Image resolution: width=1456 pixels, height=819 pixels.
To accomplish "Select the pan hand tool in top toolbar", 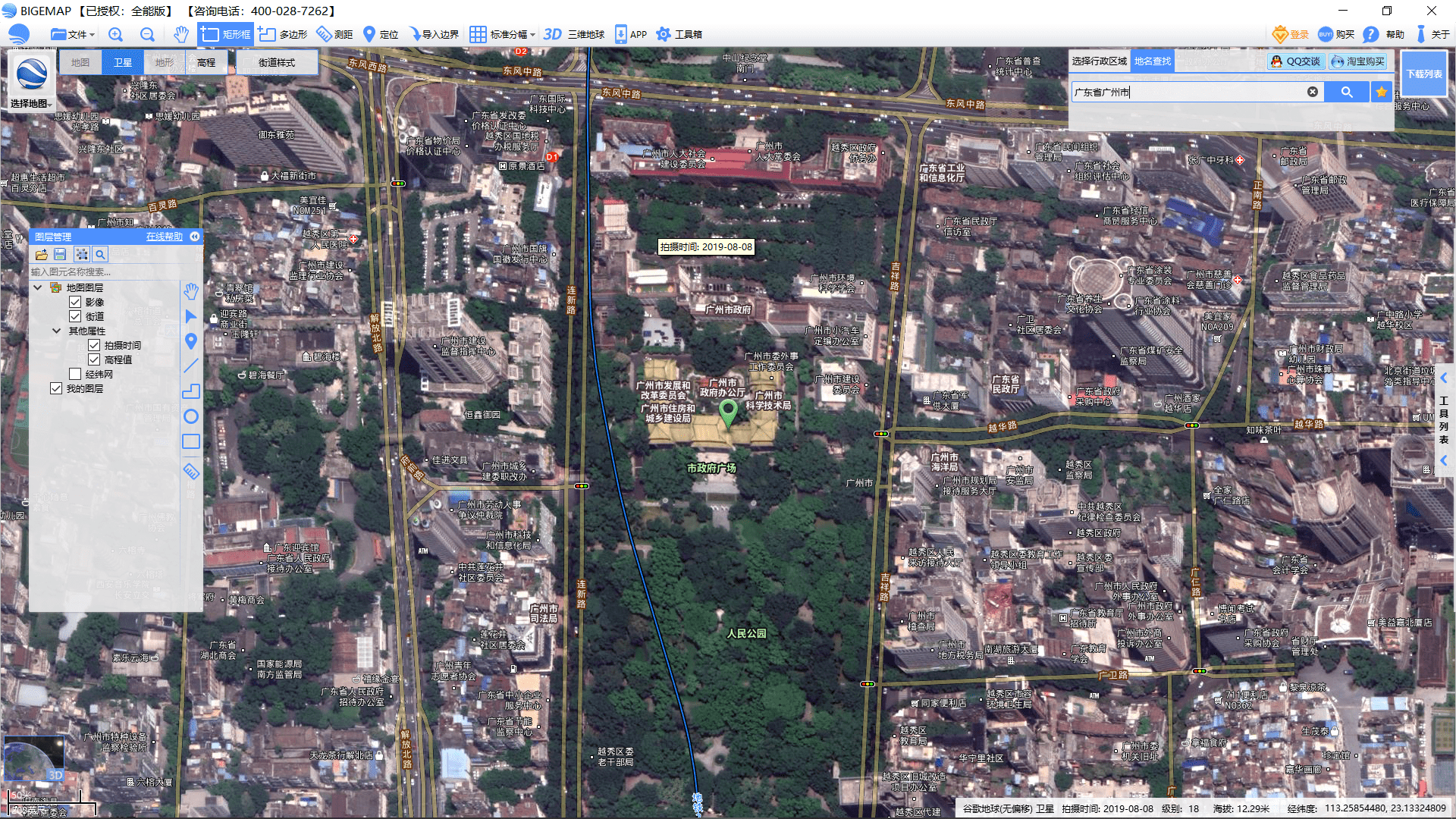I will point(180,34).
